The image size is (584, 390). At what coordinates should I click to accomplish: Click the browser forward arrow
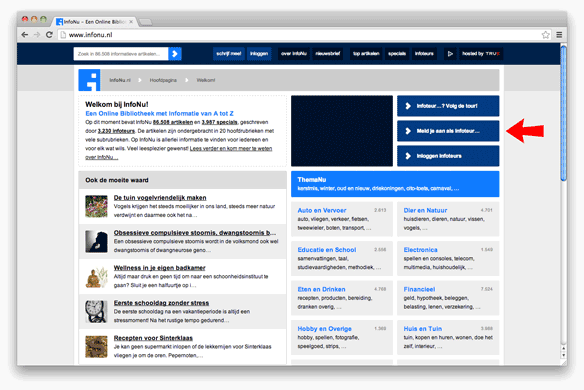point(37,35)
